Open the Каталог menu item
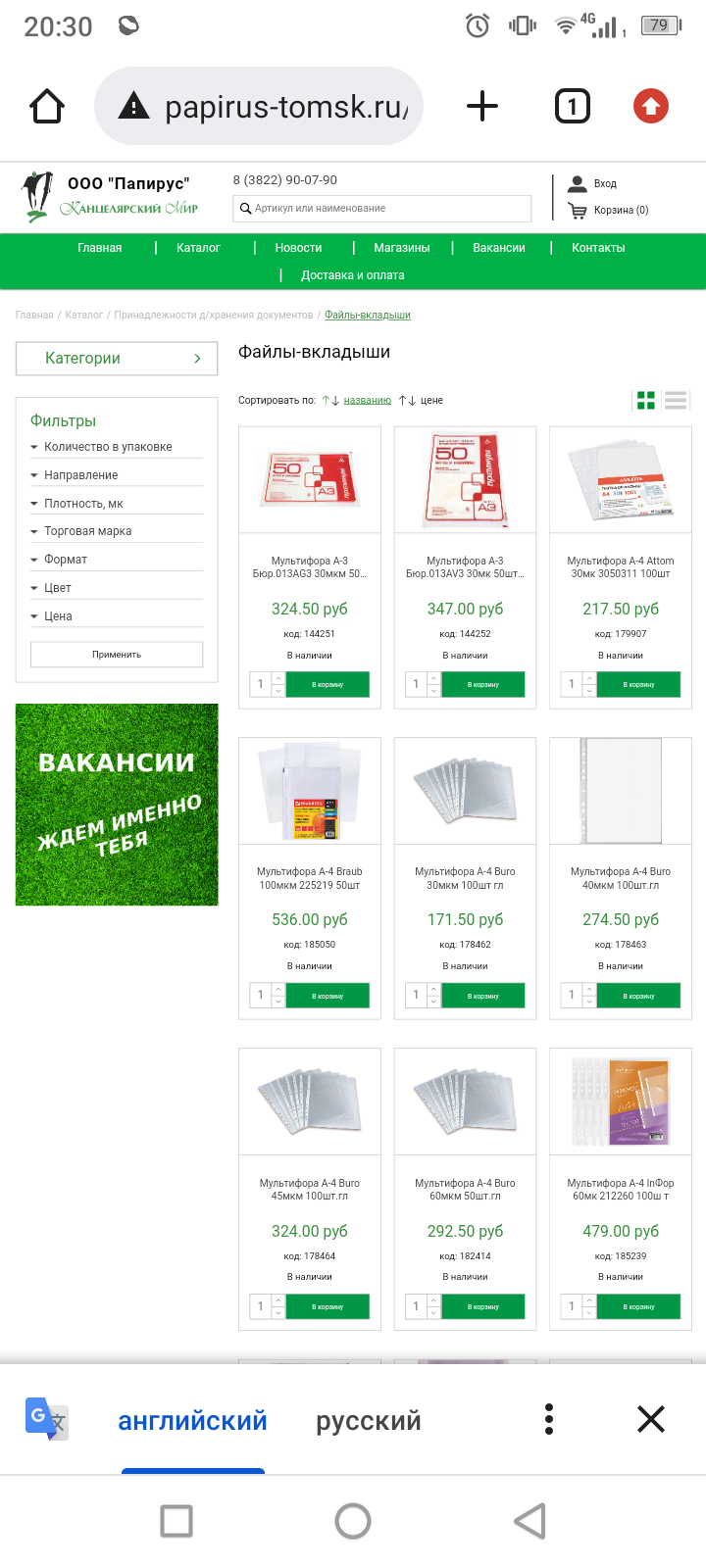Image resolution: width=706 pixels, height=1568 pixels. point(198,248)
